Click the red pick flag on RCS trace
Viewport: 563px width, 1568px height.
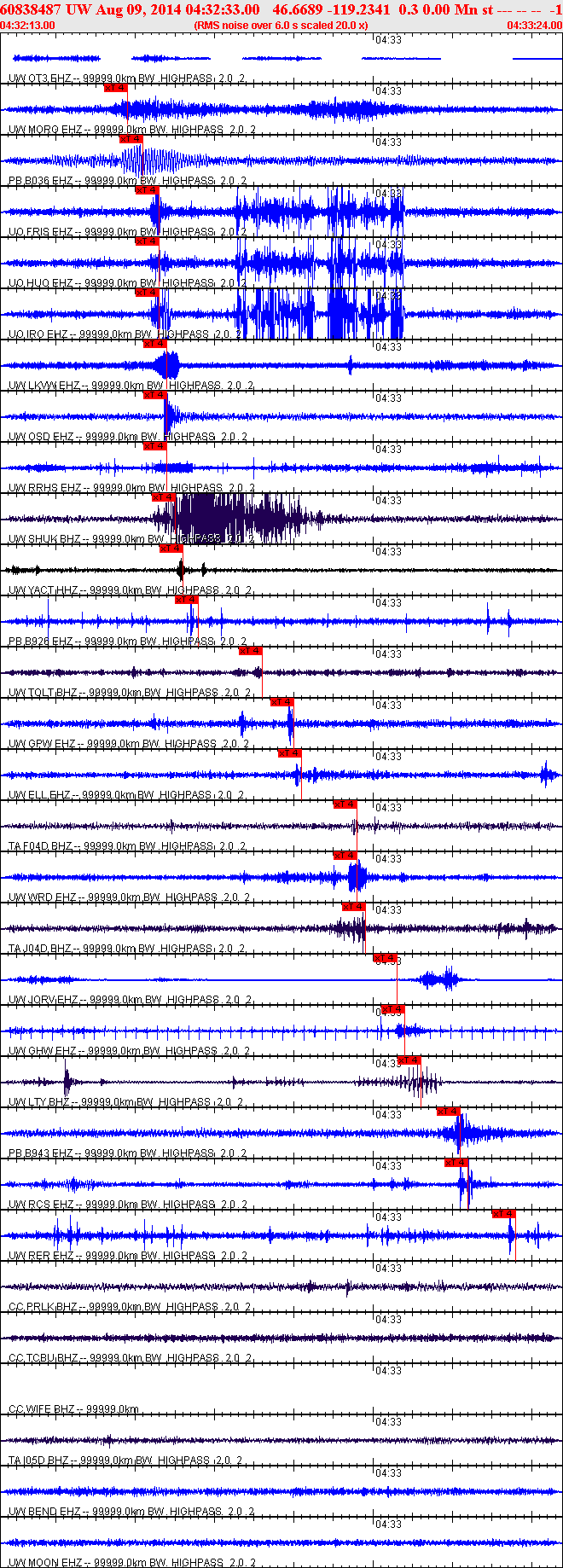(x=456, y=1162)
